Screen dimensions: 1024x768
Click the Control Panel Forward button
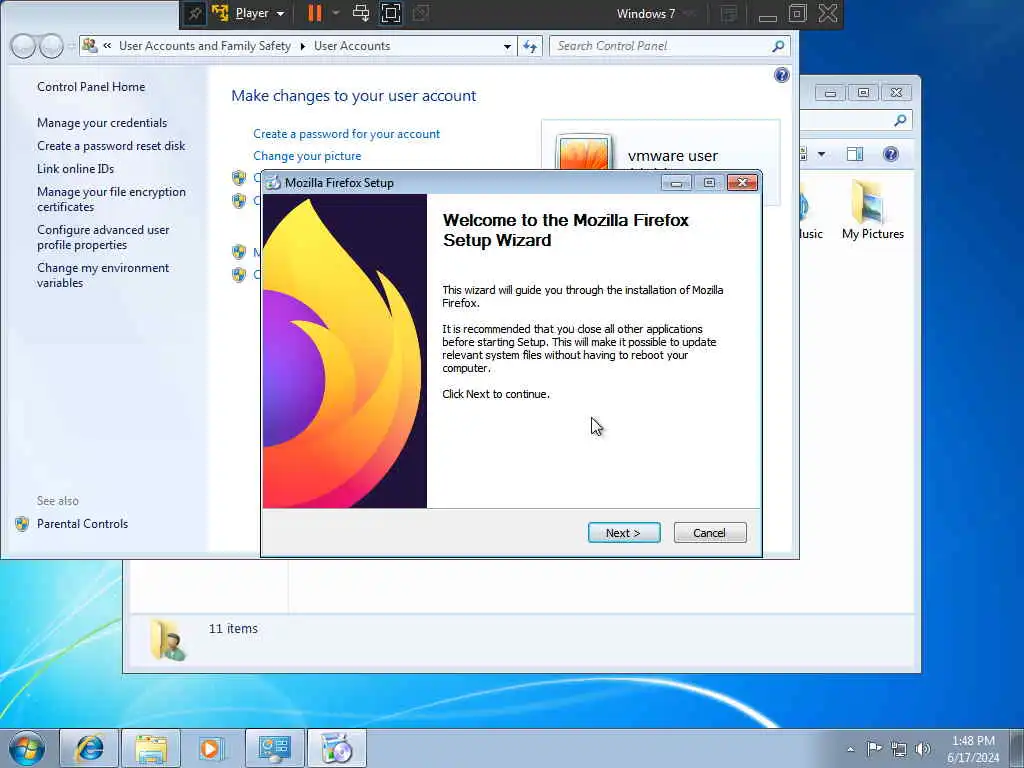(52, 46)
